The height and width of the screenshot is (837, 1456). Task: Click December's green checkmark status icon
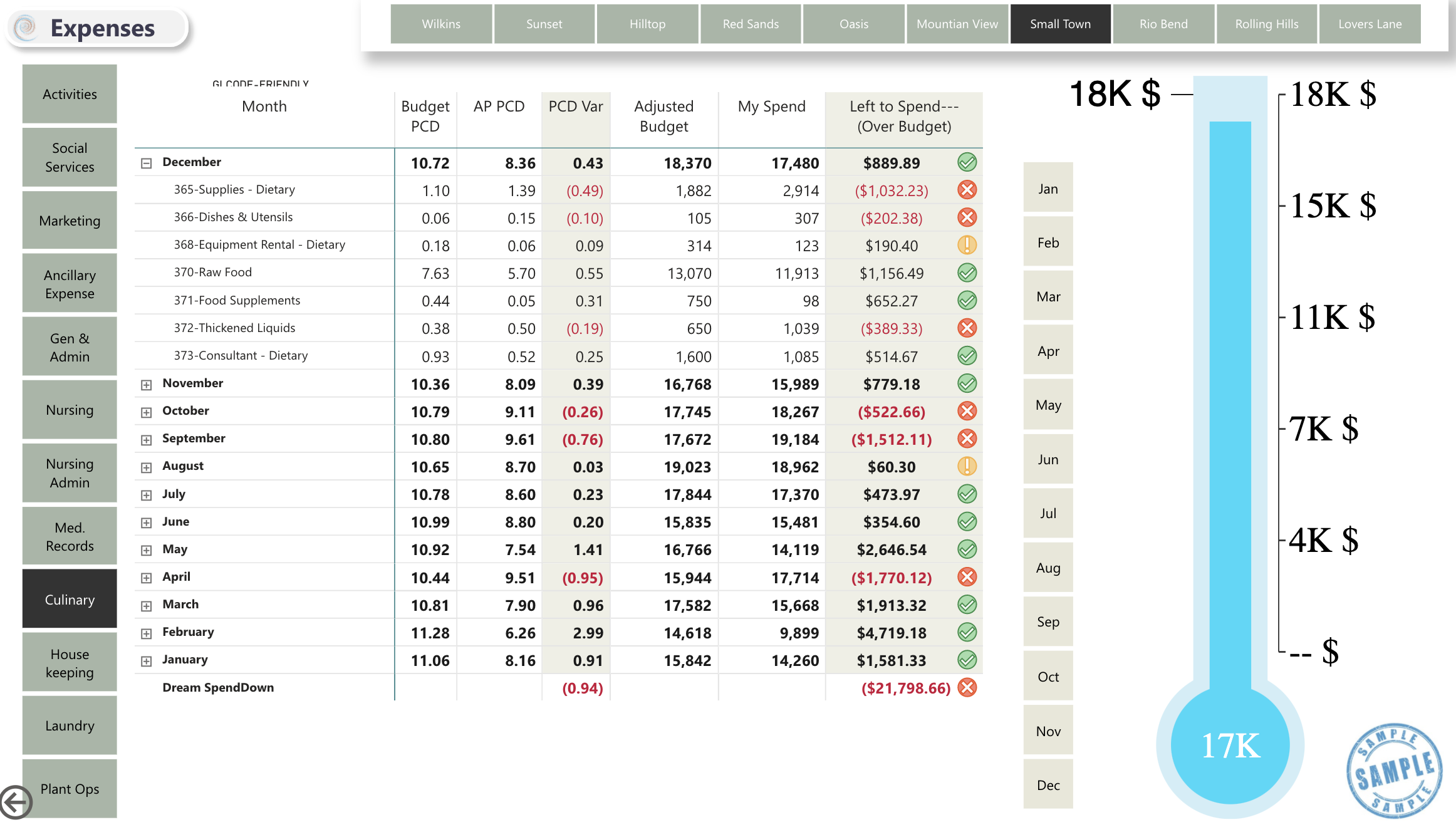(x=967, y=163)
